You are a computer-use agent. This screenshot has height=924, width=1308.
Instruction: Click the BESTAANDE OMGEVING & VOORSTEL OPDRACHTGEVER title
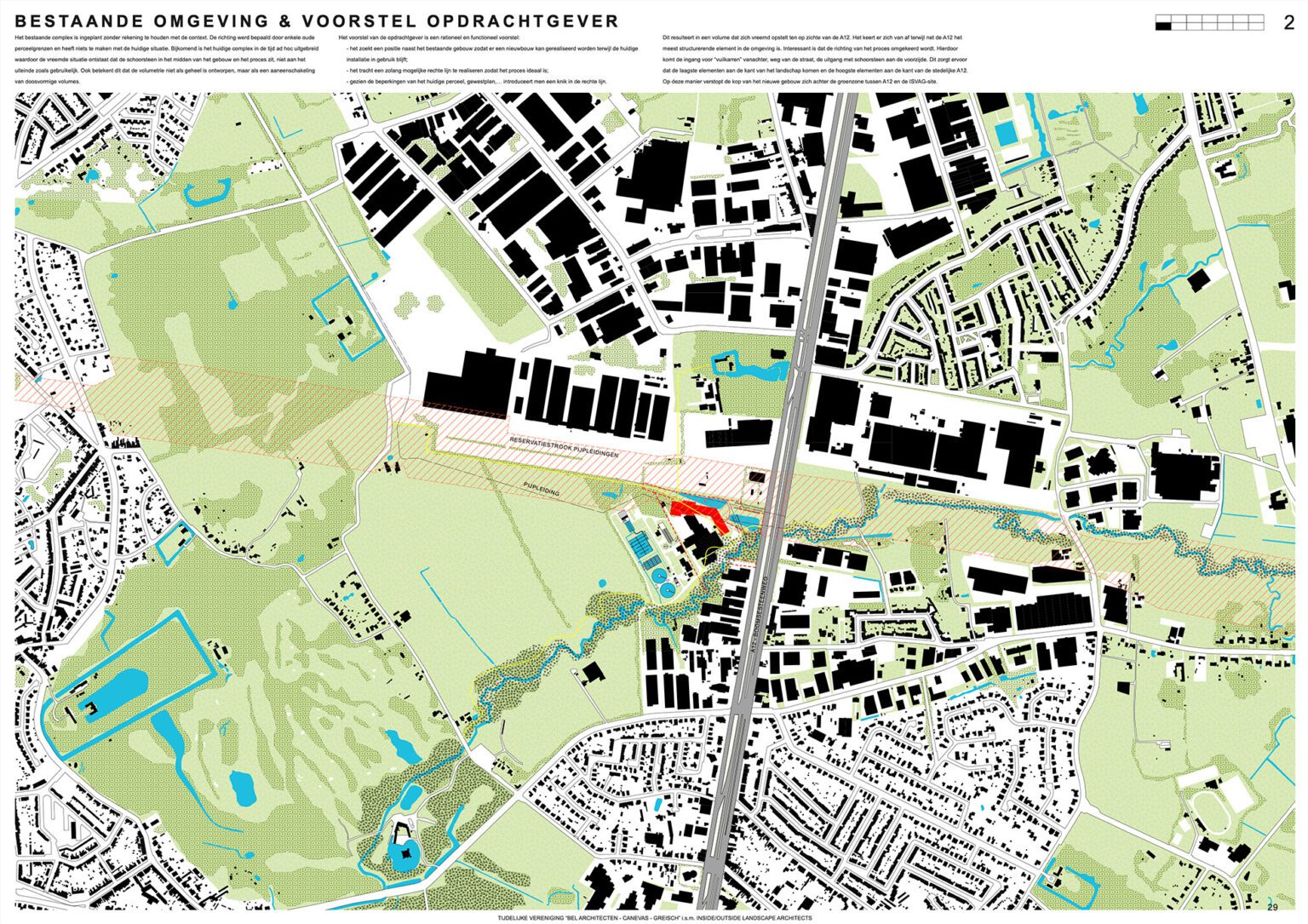click(x=317, y=21)
